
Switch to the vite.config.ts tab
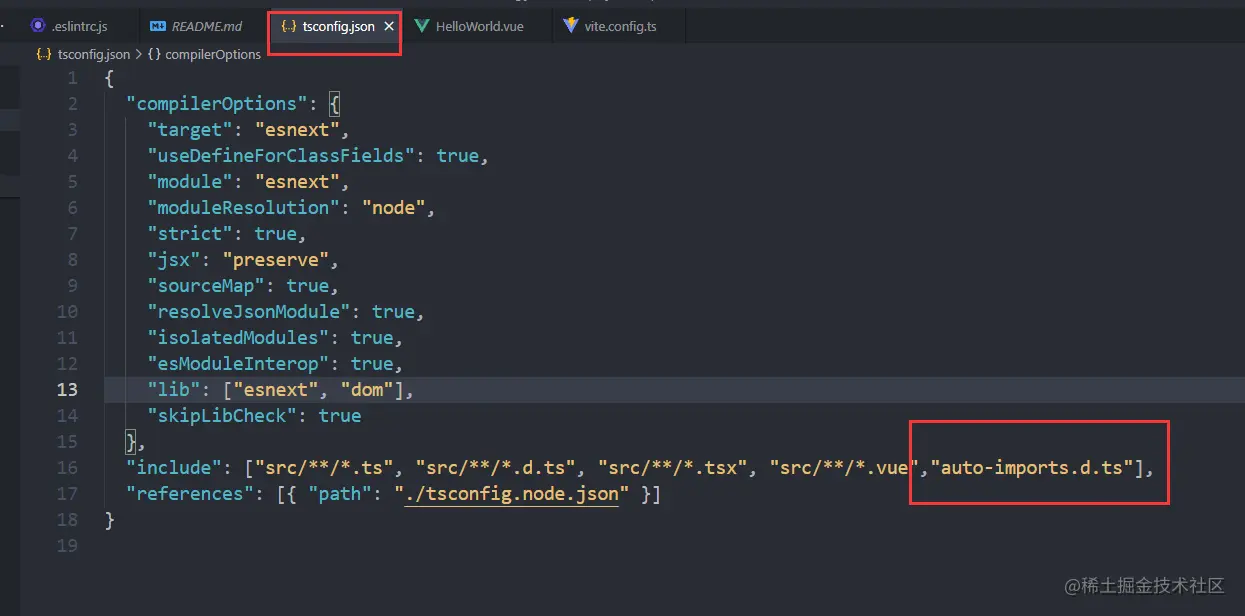pos(620,26)
